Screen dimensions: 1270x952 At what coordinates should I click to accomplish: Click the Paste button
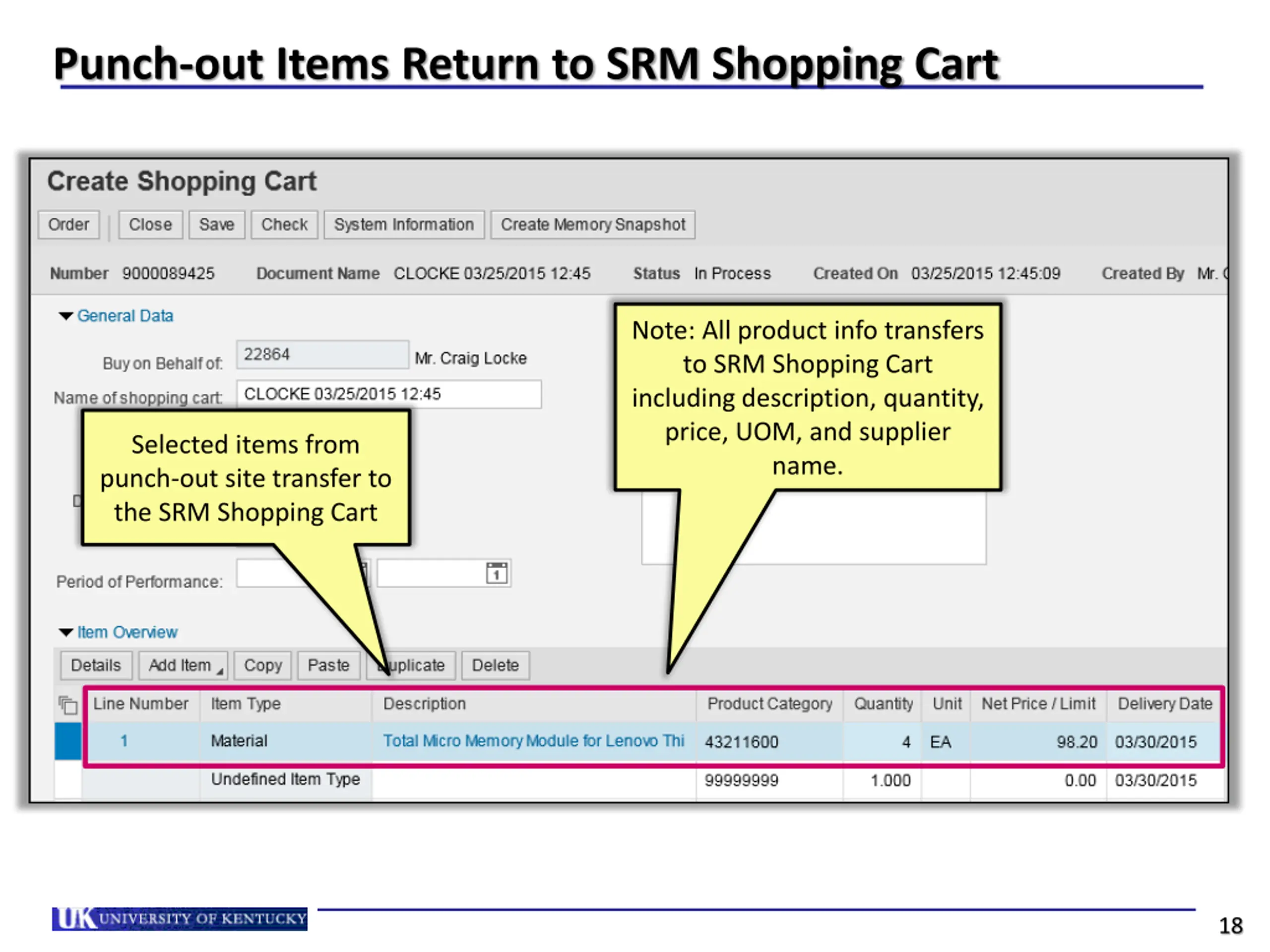(x=328, y=665)
